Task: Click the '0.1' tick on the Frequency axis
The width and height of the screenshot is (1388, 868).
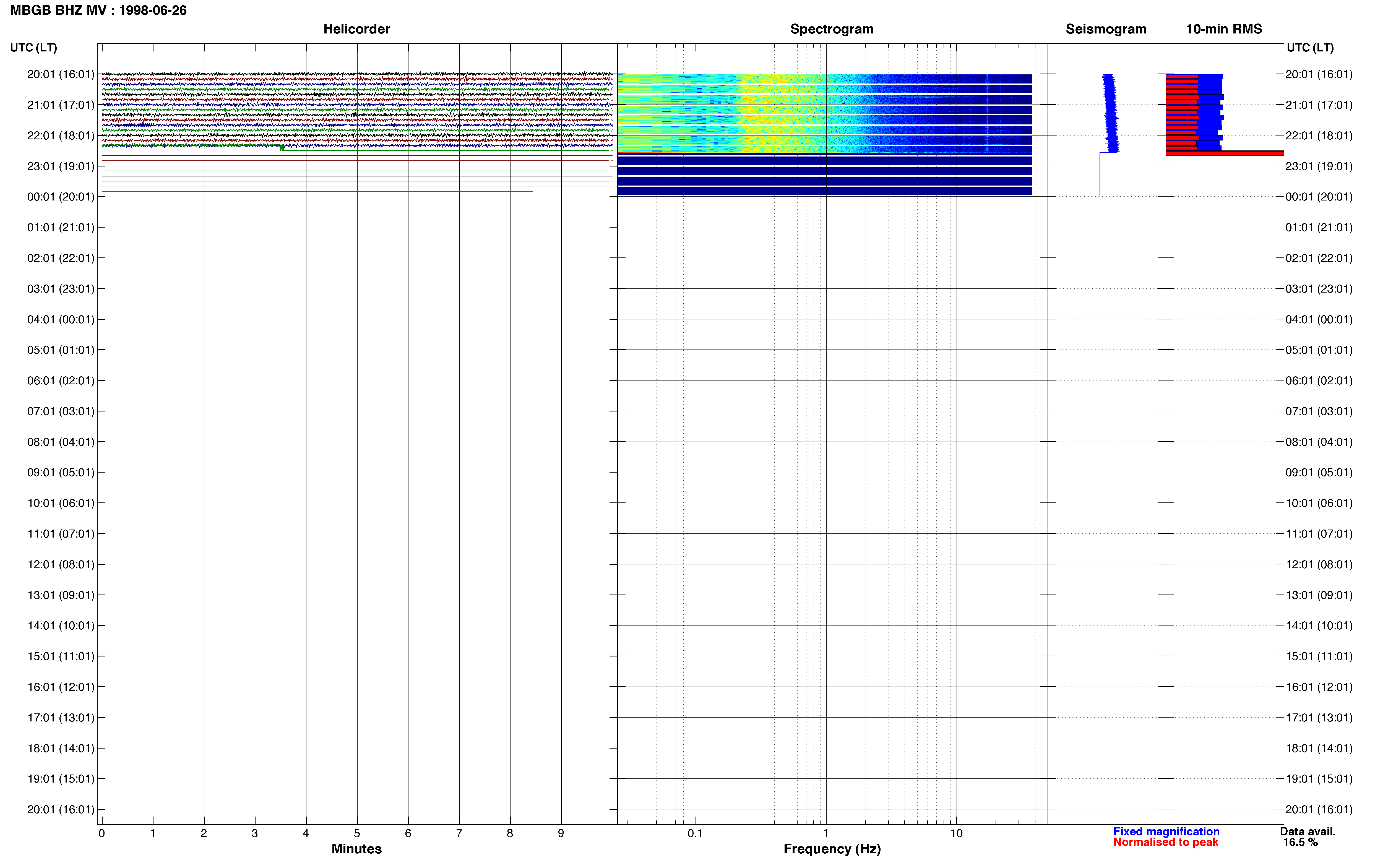Action: (x=695, y=833)
